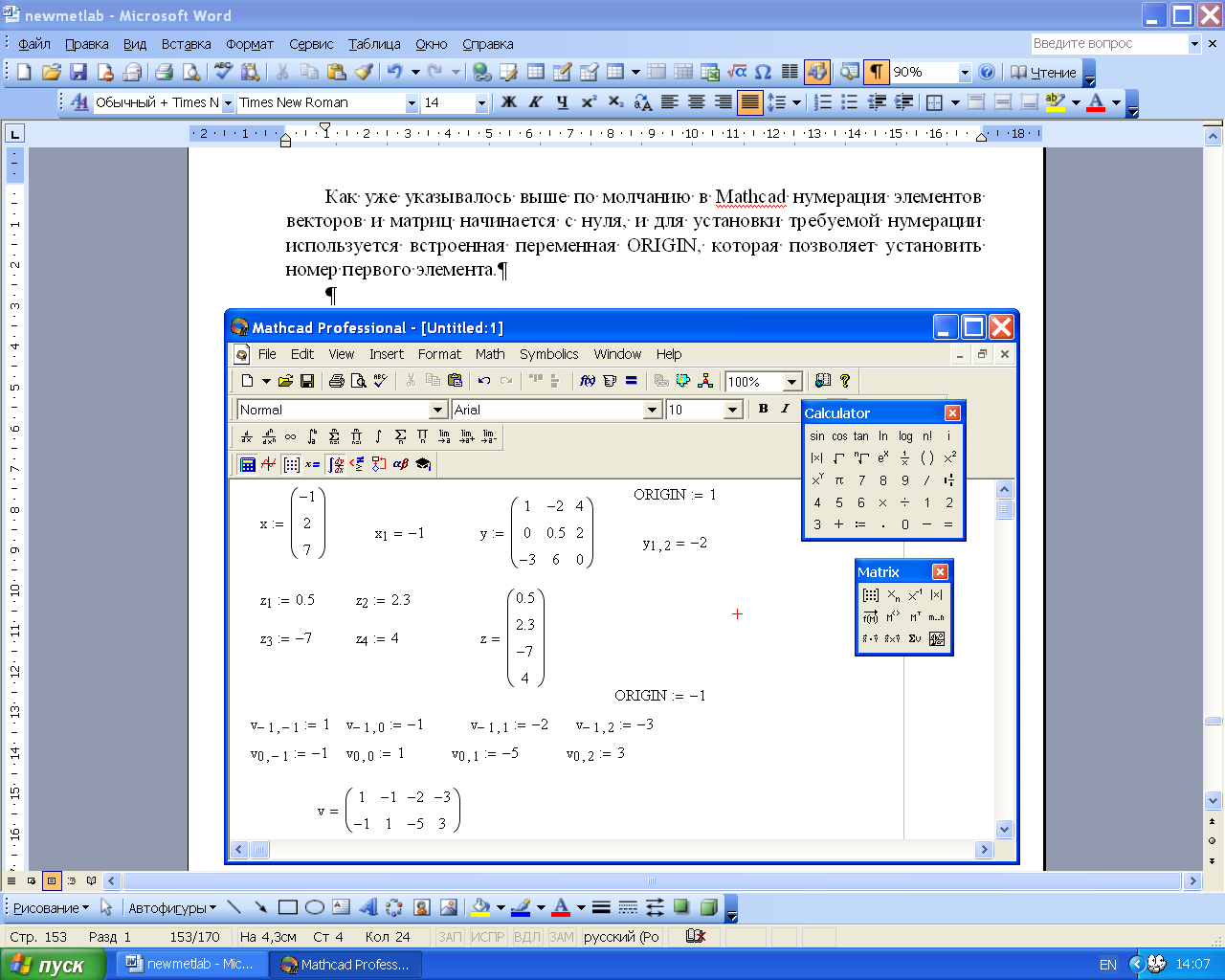The width and height of the screenshot is (1225, 980).
Task: Toggle center alignment in Word toolbar
Action: pyautogui.click(x=696, y=102)
